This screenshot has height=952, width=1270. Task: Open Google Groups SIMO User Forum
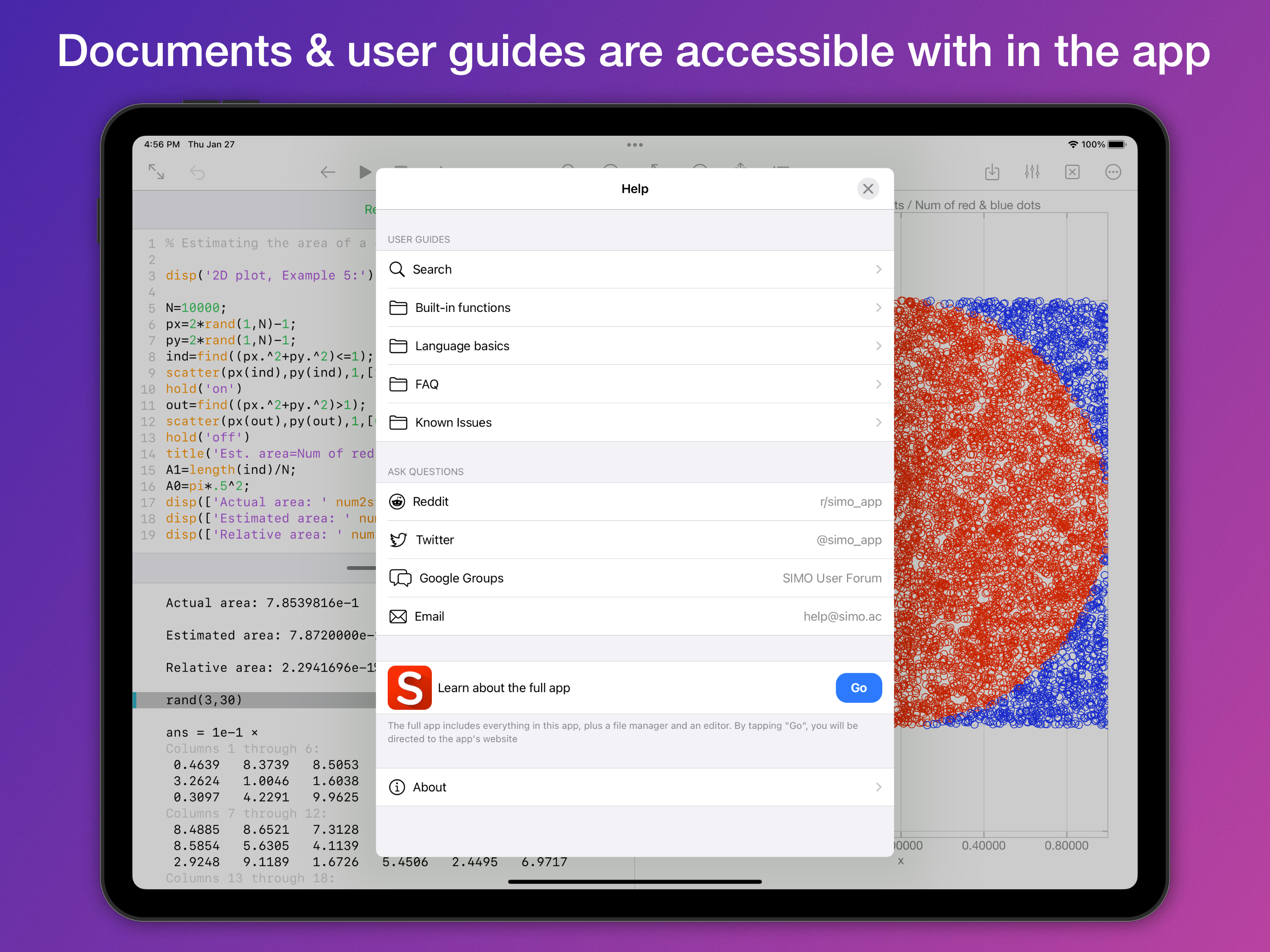[635, 578]
